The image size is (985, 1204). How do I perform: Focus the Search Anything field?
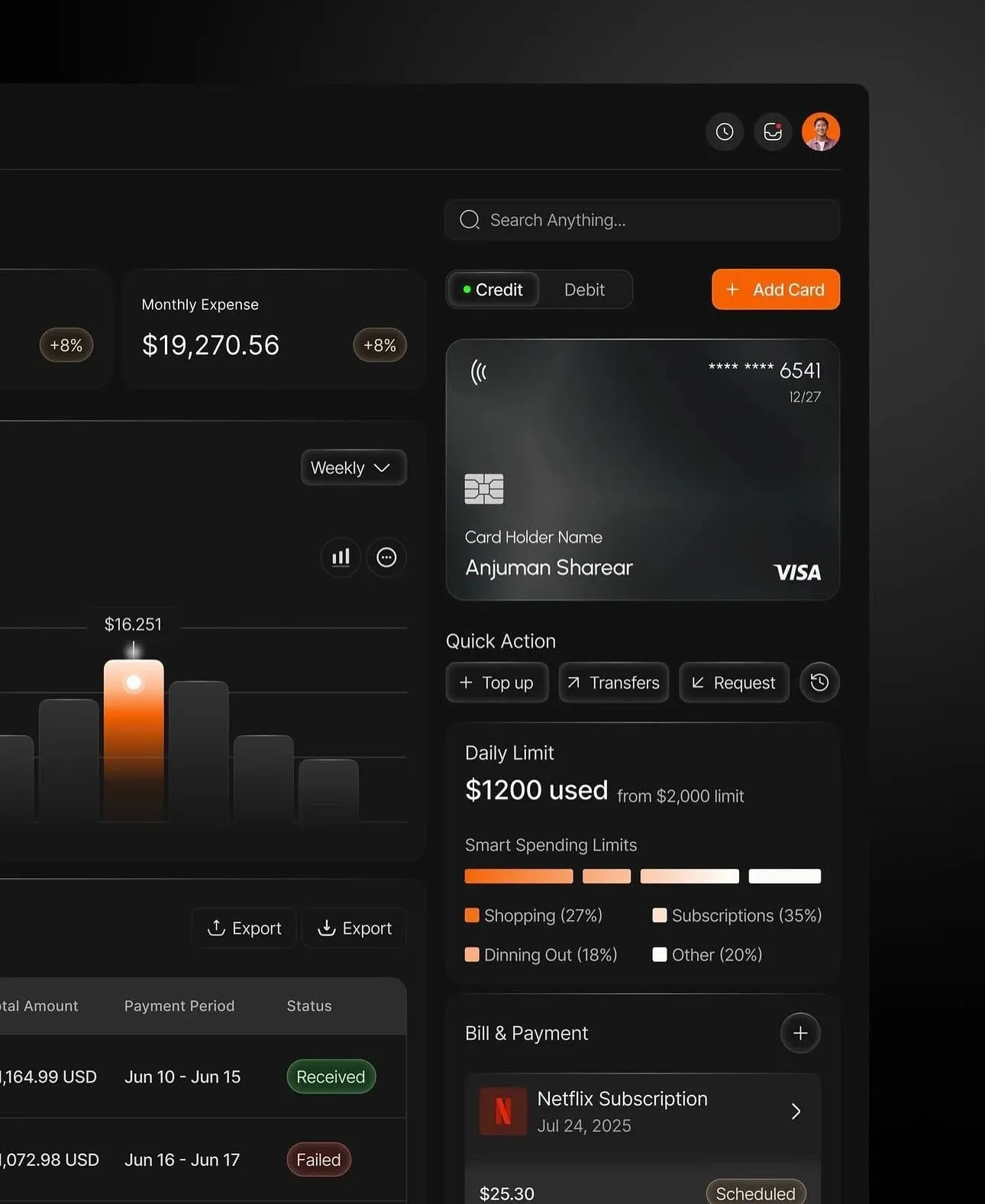641,220
